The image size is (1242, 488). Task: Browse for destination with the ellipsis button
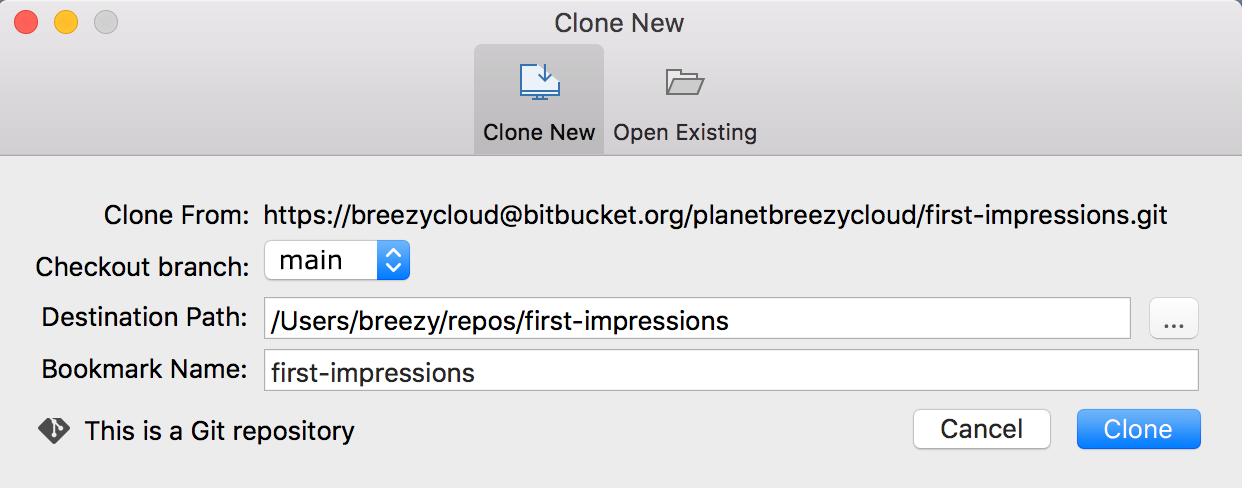1174,319
